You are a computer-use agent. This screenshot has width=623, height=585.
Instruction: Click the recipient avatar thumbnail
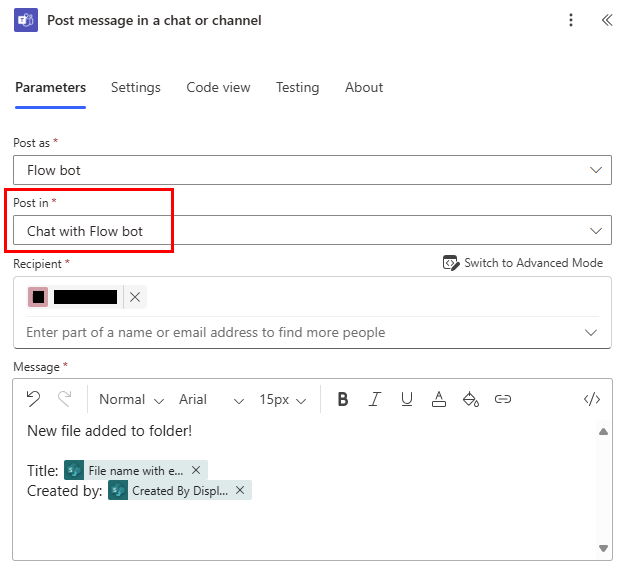click(38, 297)
